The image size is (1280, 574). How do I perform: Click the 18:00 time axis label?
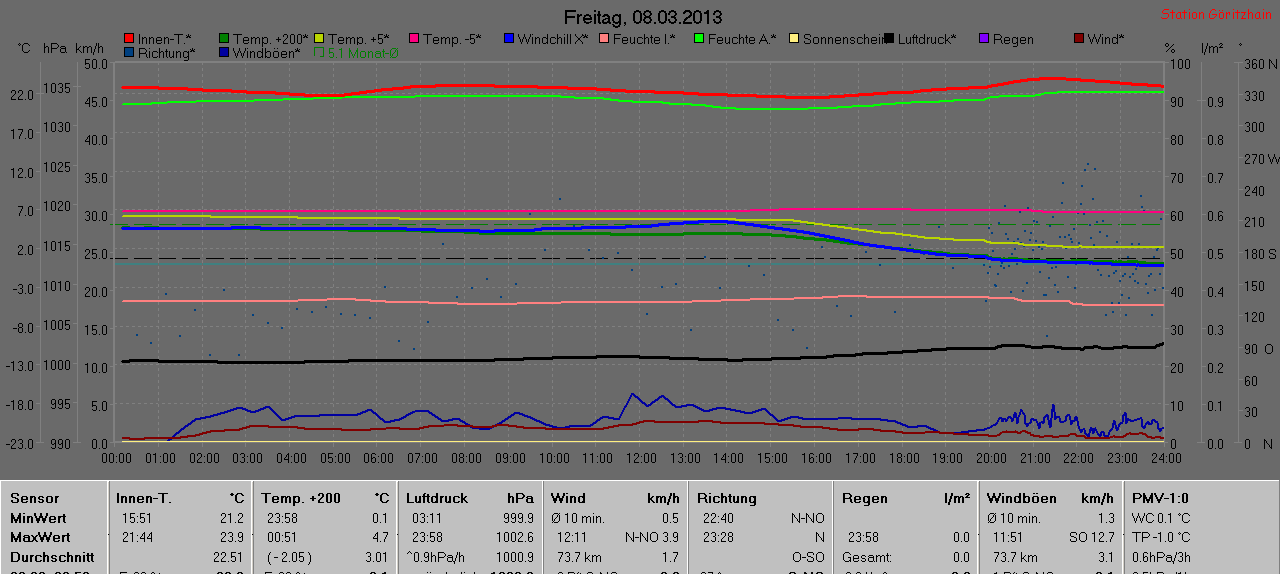903,458
